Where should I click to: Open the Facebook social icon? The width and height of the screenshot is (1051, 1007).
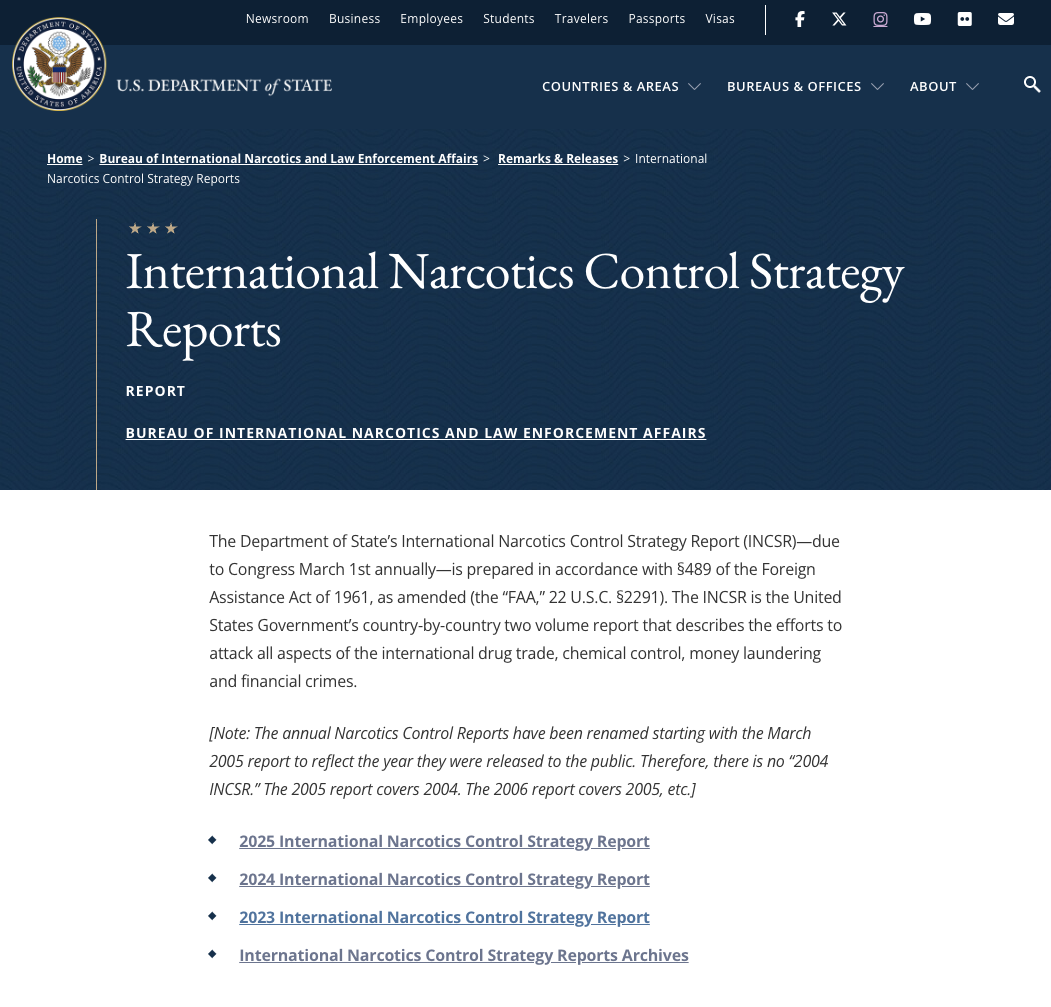799,19
